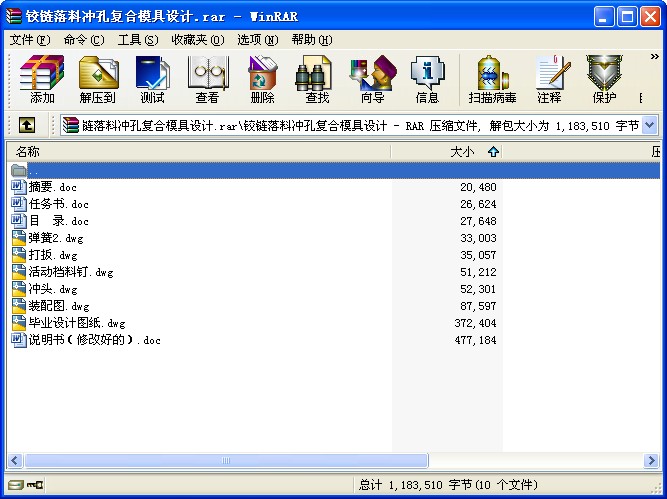Click the size value 20,480
The width and height of the screenshot is (667, 499).
pyautogui.click(x=478, y=187)
